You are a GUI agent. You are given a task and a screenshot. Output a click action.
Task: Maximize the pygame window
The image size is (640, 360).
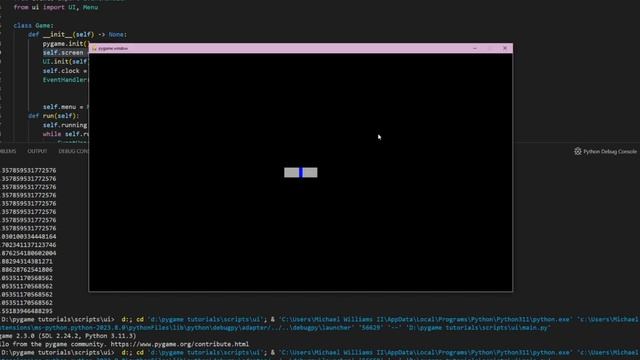click(490, 48)
